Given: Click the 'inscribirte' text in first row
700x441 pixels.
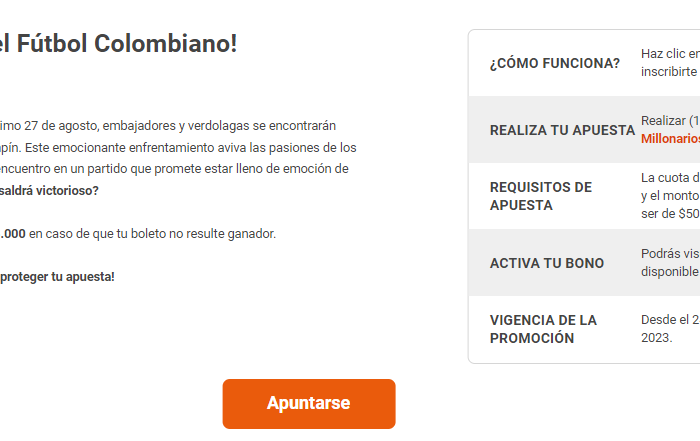Looking at the screenshot, I should pos(668,72).
